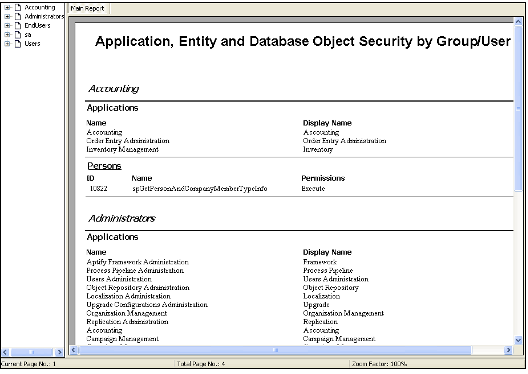Select Accounting in the group tree
This screenshot has width=528, height=374.
(x=40, y=7)
